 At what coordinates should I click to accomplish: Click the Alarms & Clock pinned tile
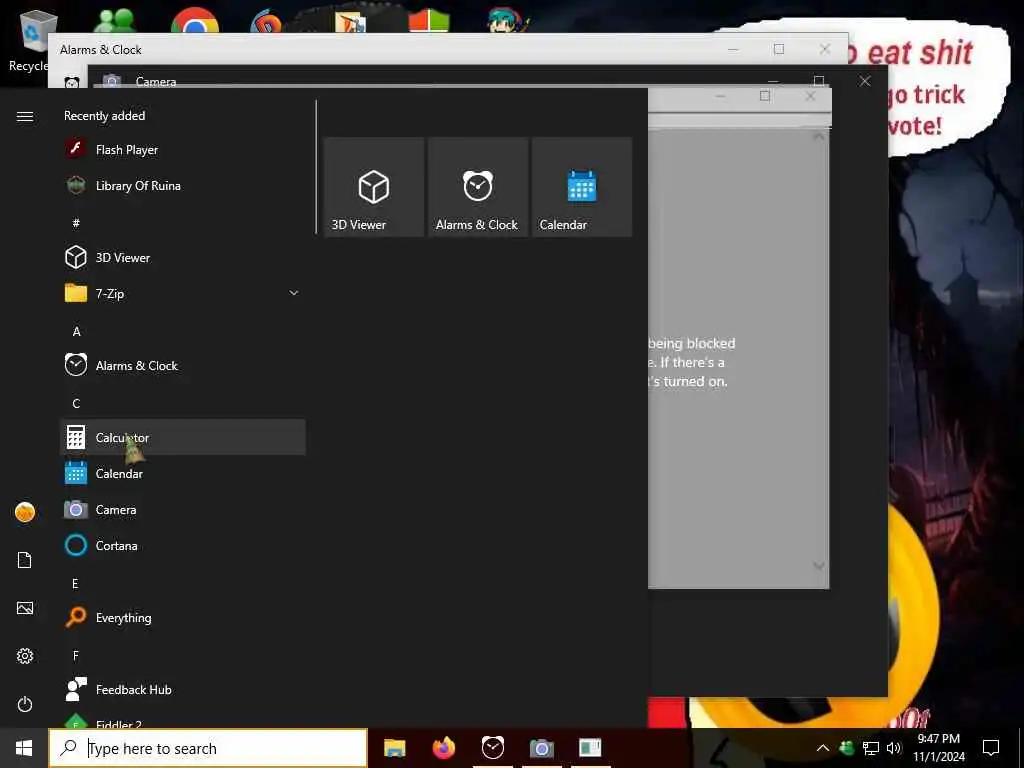coord(478,187)
